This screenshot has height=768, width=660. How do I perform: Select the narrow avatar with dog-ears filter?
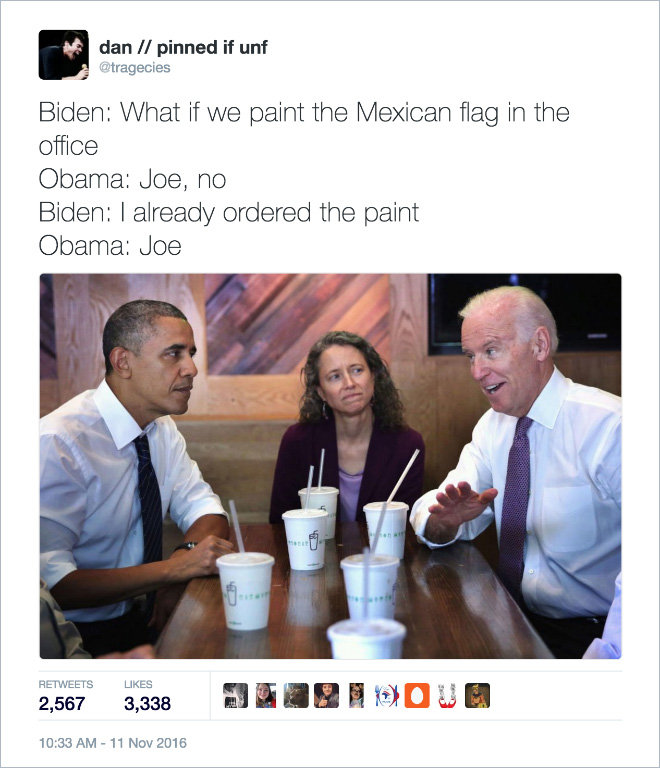pos(356,696)
